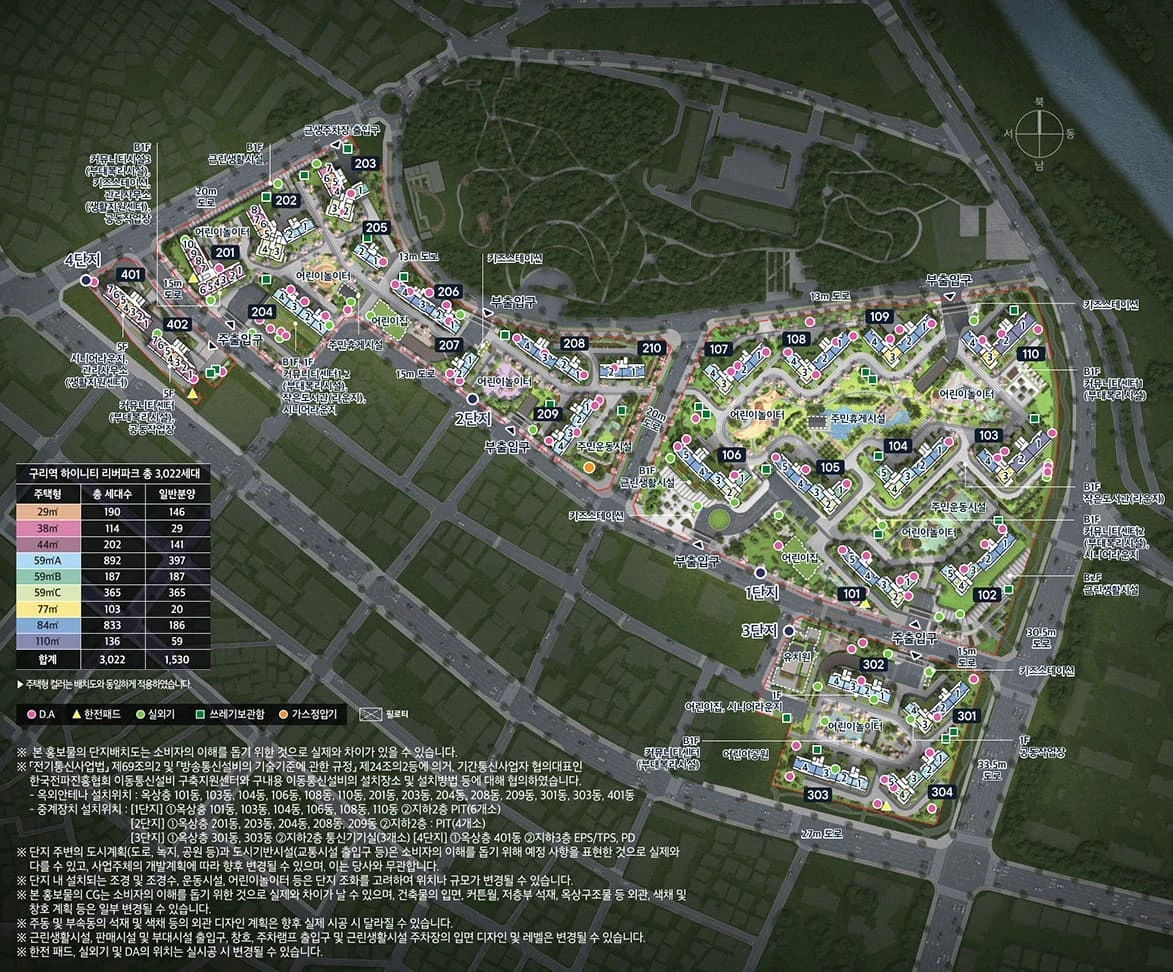Viewport: 1173px width, 972px height.
Task: Select building label 303
Action: 818,795
